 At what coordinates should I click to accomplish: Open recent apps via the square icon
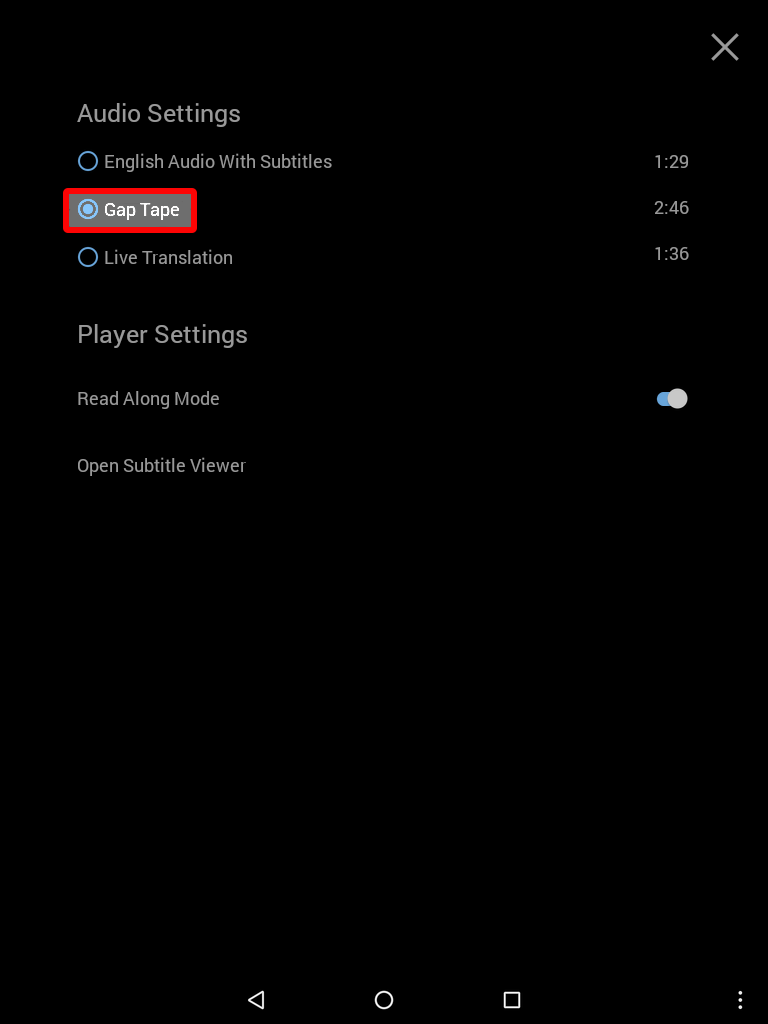(x=512, y=999)
